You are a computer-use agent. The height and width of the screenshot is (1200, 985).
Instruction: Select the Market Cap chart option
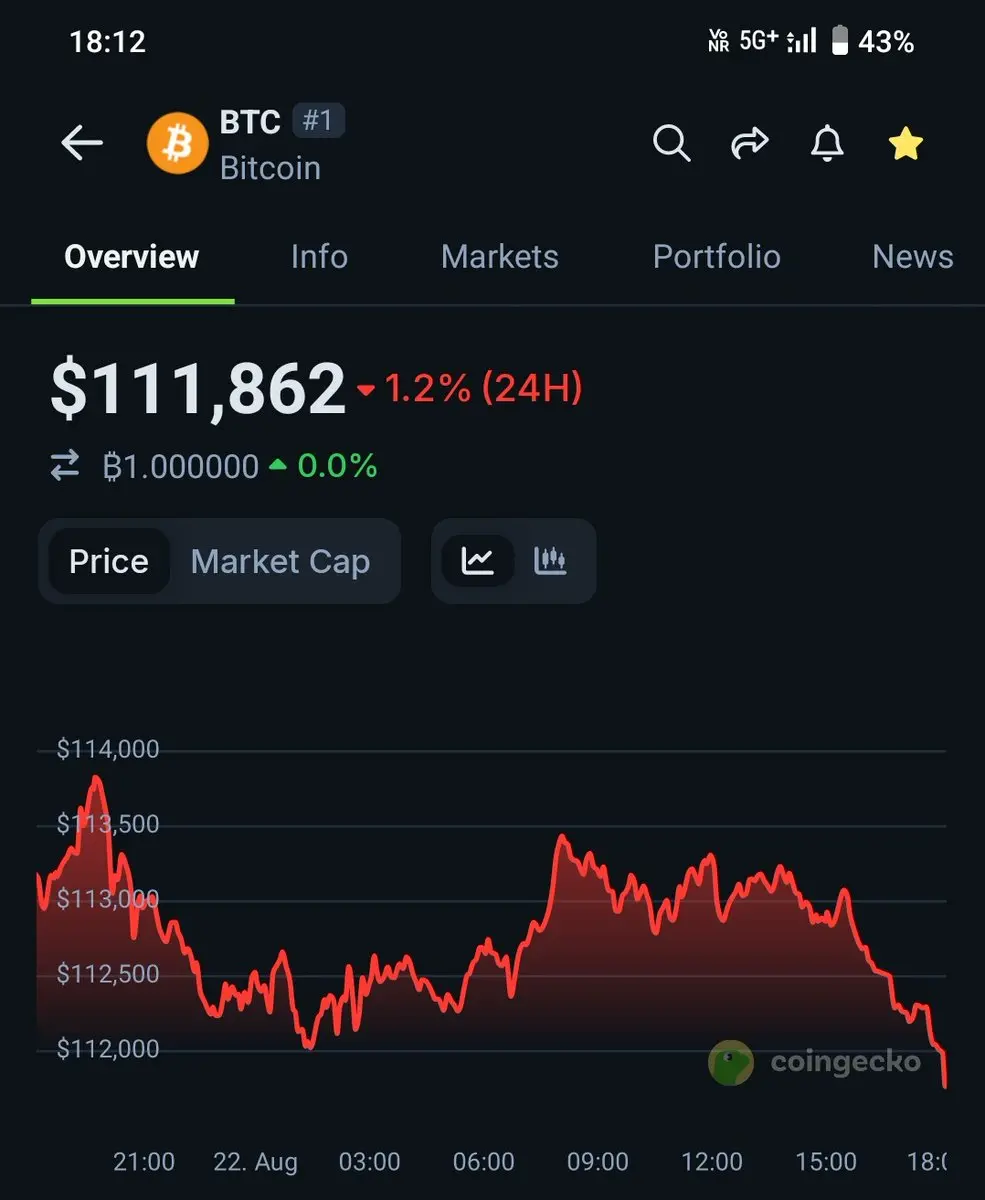click(x=280, y=561)
